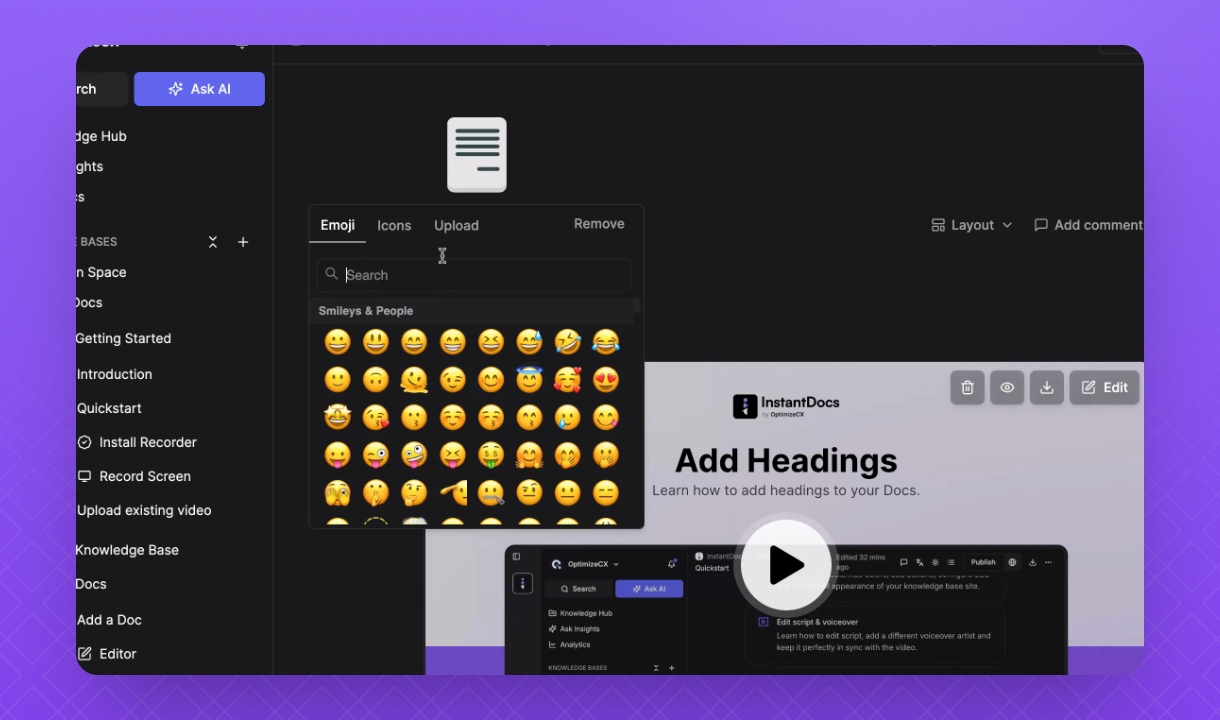The image size is (1220, 720).
Task: Open the Editor page in the sidebar
Action: (x=107, y=654)
